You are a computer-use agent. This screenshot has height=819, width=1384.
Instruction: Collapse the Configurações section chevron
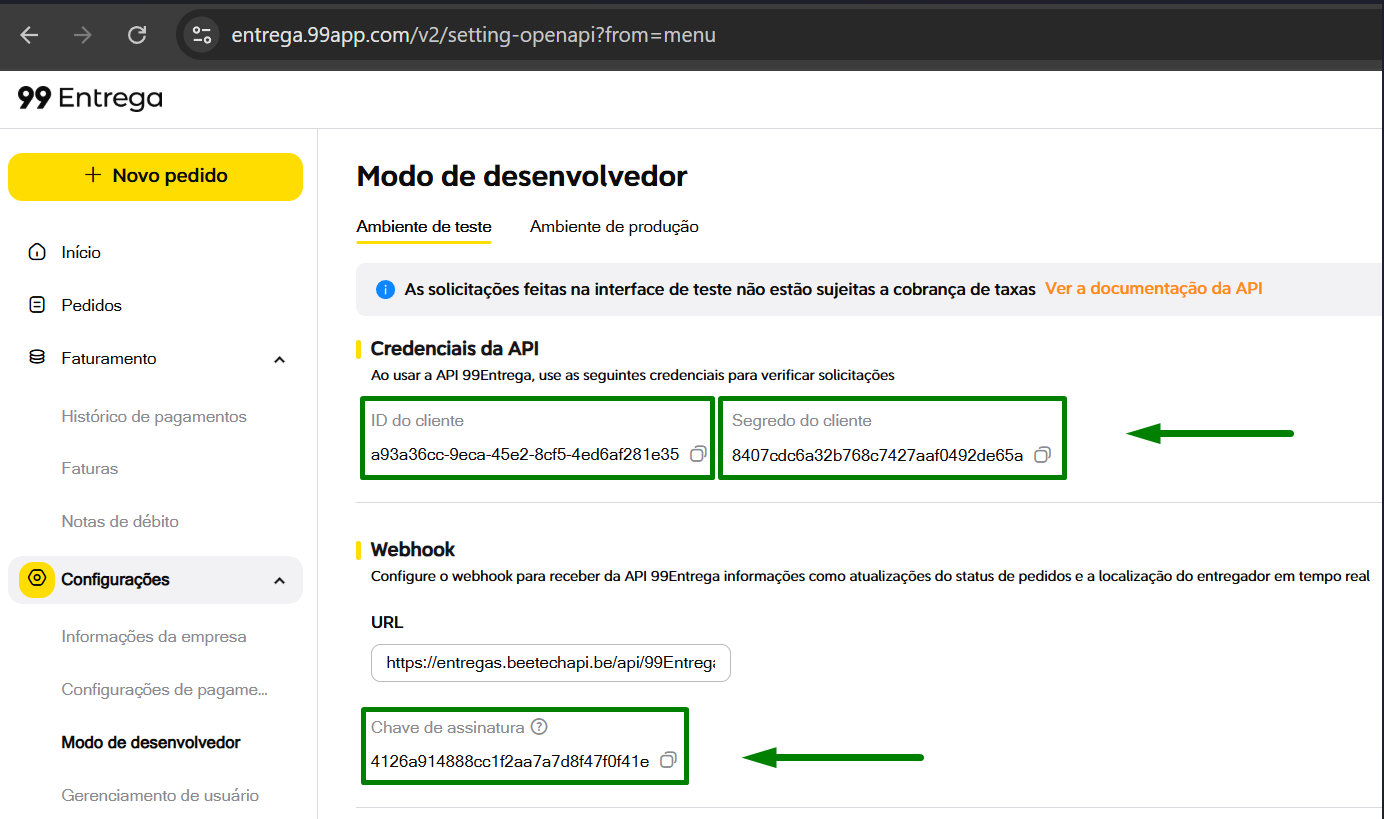[x=280, y=580]
